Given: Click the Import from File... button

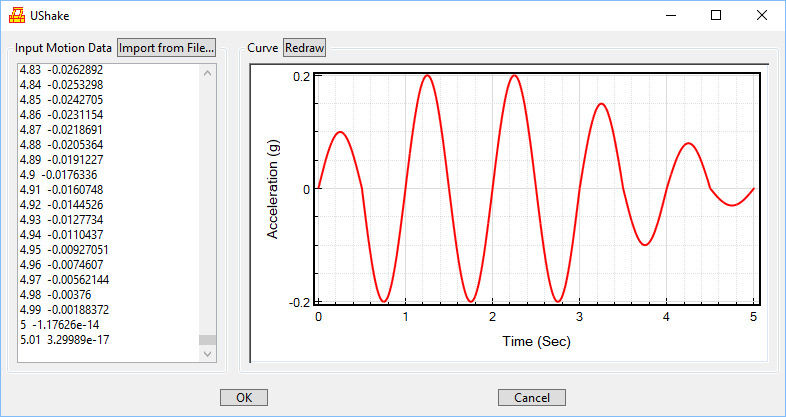Looking at the screenshot, I should coord(167,47).
